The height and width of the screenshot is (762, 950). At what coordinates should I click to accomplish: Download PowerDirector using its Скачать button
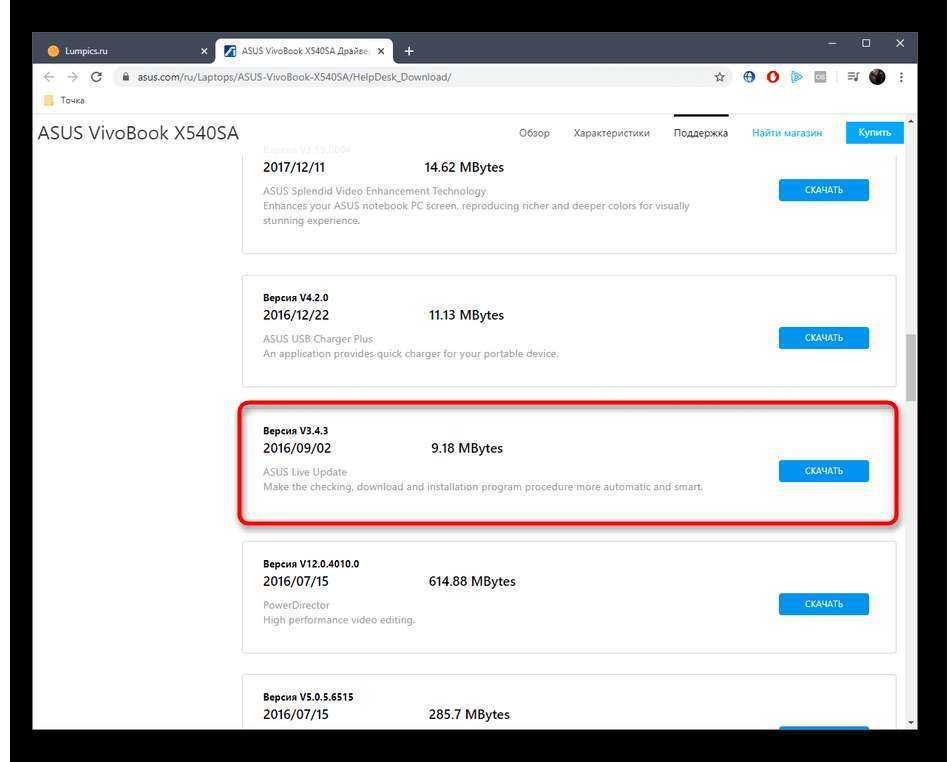coord(823,604)
